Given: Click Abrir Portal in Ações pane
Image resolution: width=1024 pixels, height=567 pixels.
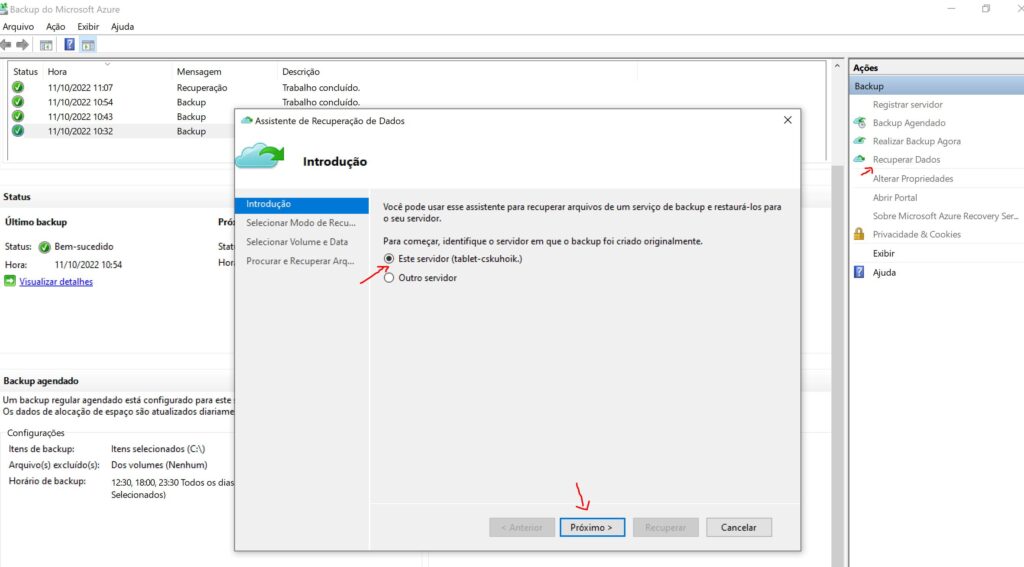Looking at the screenshot, I should pos(895,197).
